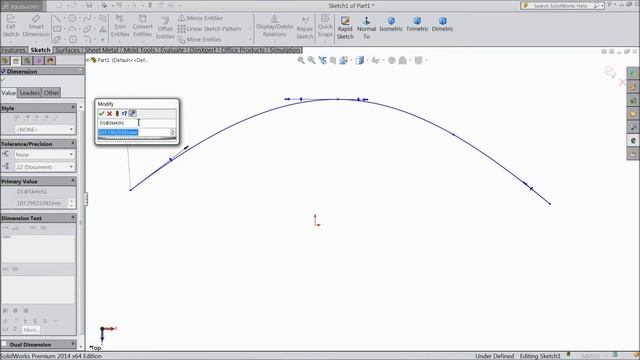
Task: Open the ConfigurationManager tab icon
Action: coord(27,61)
